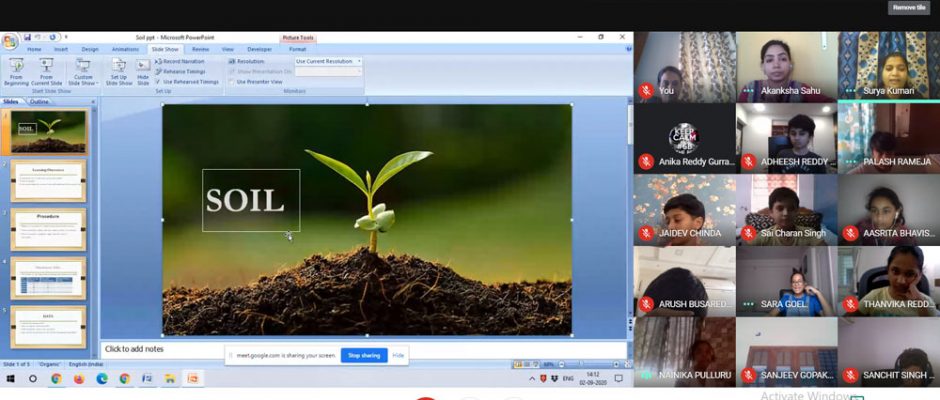The height and width of the screenshot is (400, 940).
Task: Open the Animations ribbon tab
Action: (x=125, y=49)
